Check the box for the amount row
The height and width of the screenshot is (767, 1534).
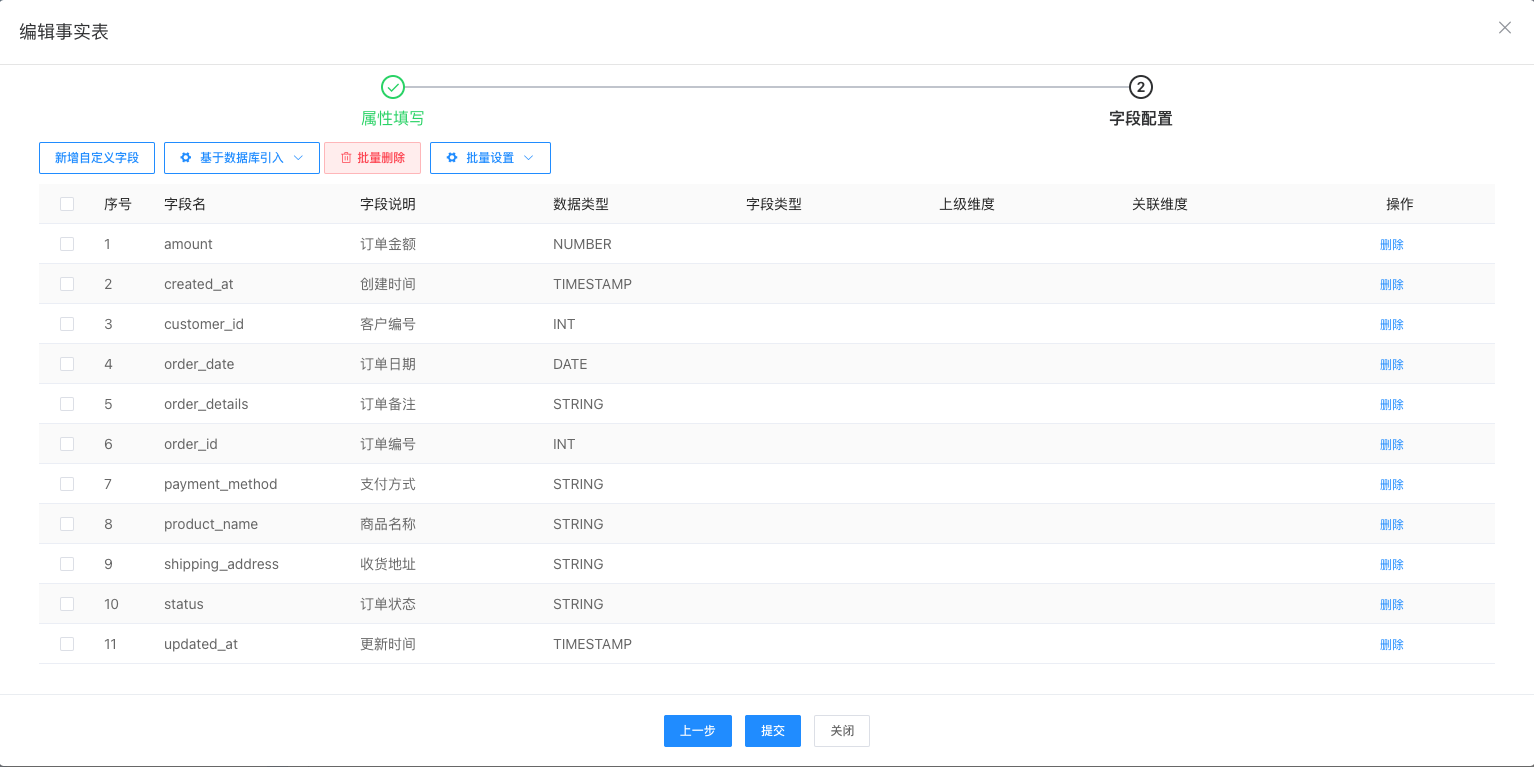pyautogui.click(x=67, y=244)
